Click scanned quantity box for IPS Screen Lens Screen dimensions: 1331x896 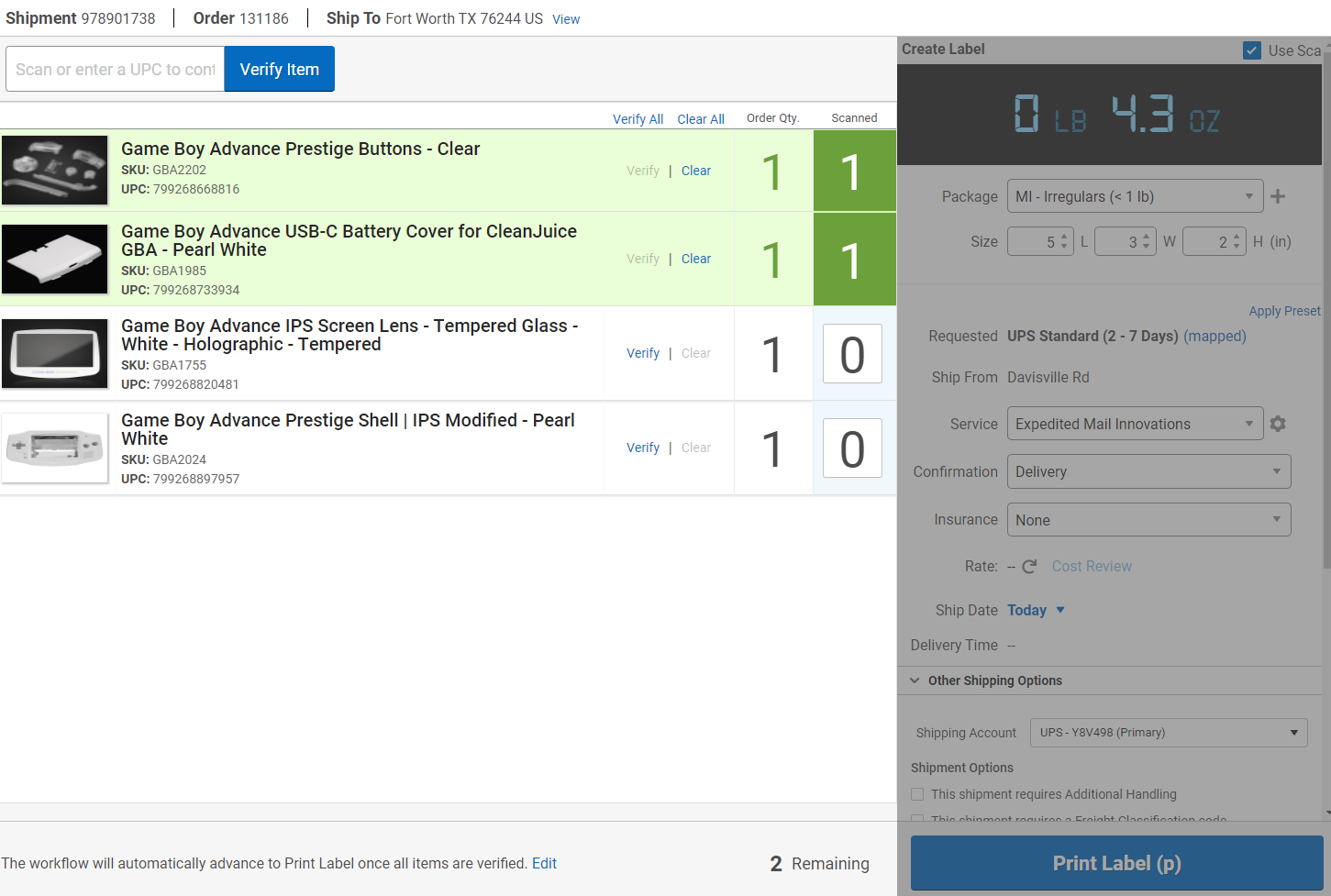(x=852, y=354)
